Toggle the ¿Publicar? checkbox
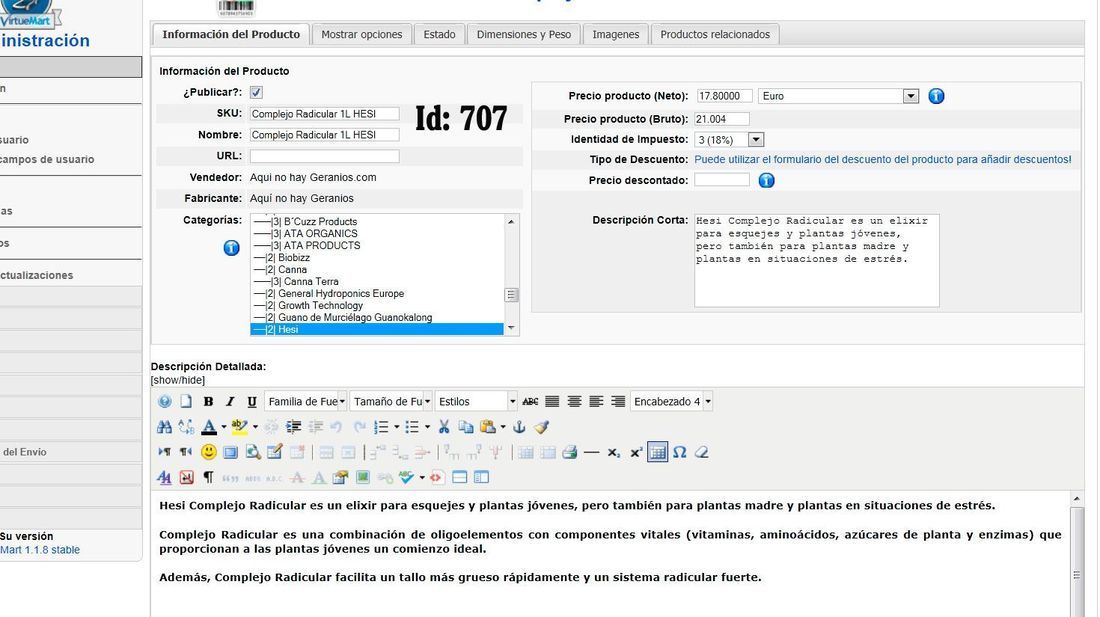Viewport: 1100px width, 617px height. (x=256, y=92)
